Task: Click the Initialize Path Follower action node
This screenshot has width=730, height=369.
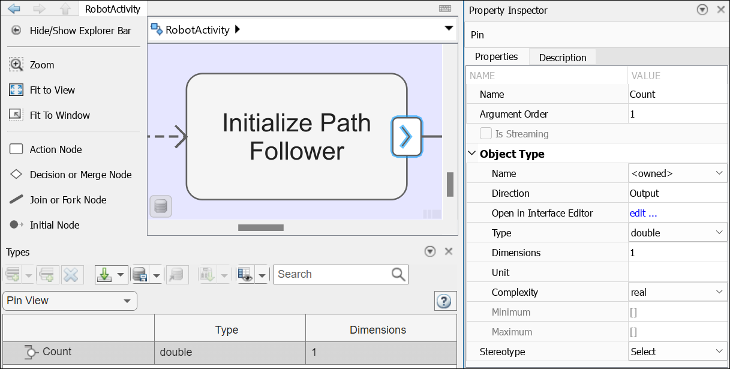Action: coord(297,137)
